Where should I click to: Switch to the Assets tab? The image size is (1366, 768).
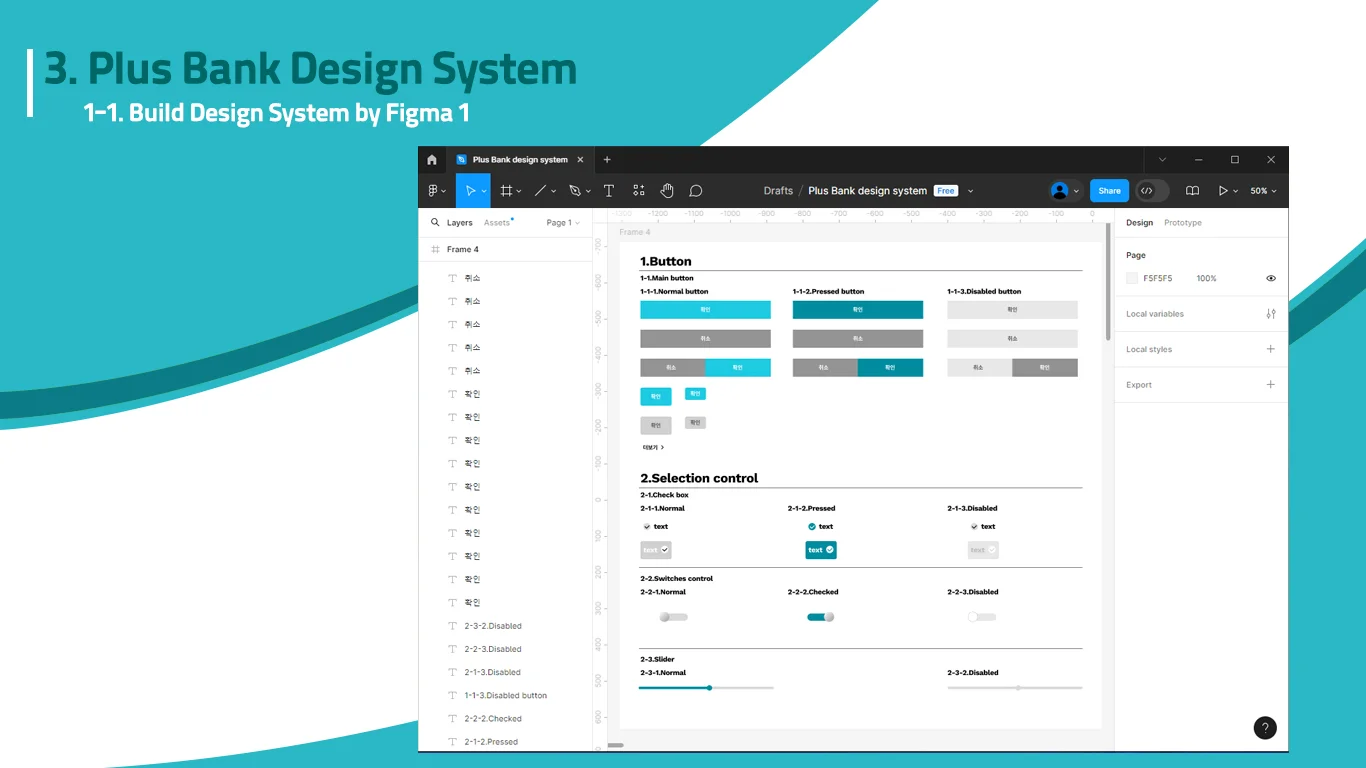pos(497,223)
